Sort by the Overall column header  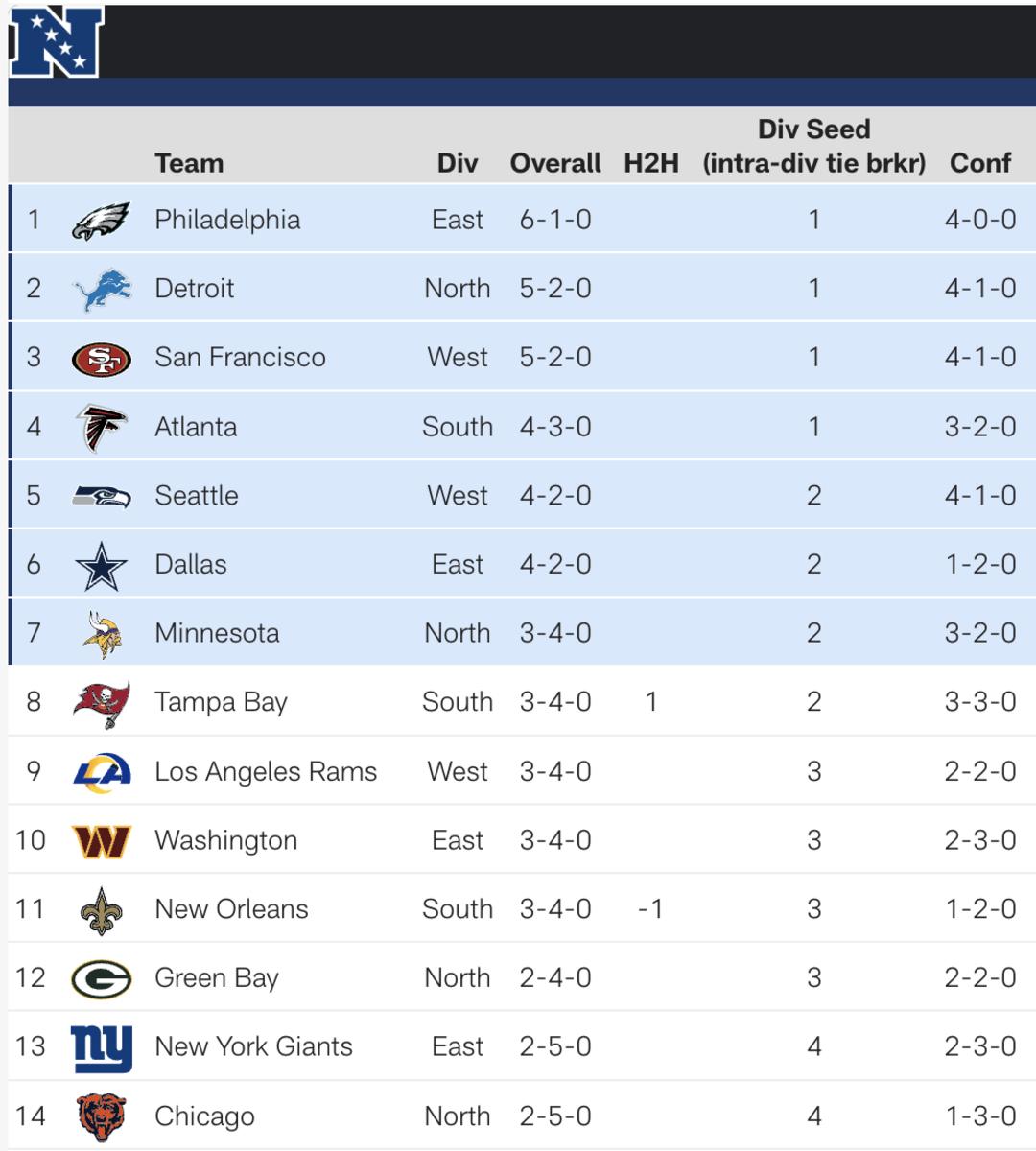coord(555,163)
